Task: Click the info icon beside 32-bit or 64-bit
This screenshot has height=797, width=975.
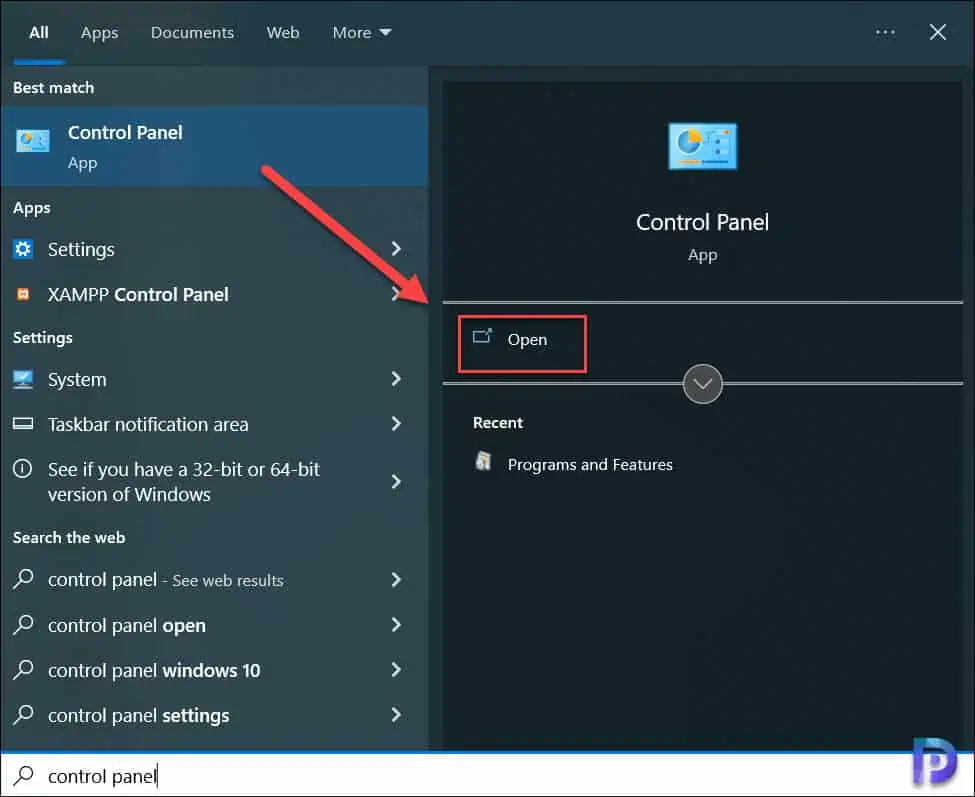Action: tap(22, 469)
